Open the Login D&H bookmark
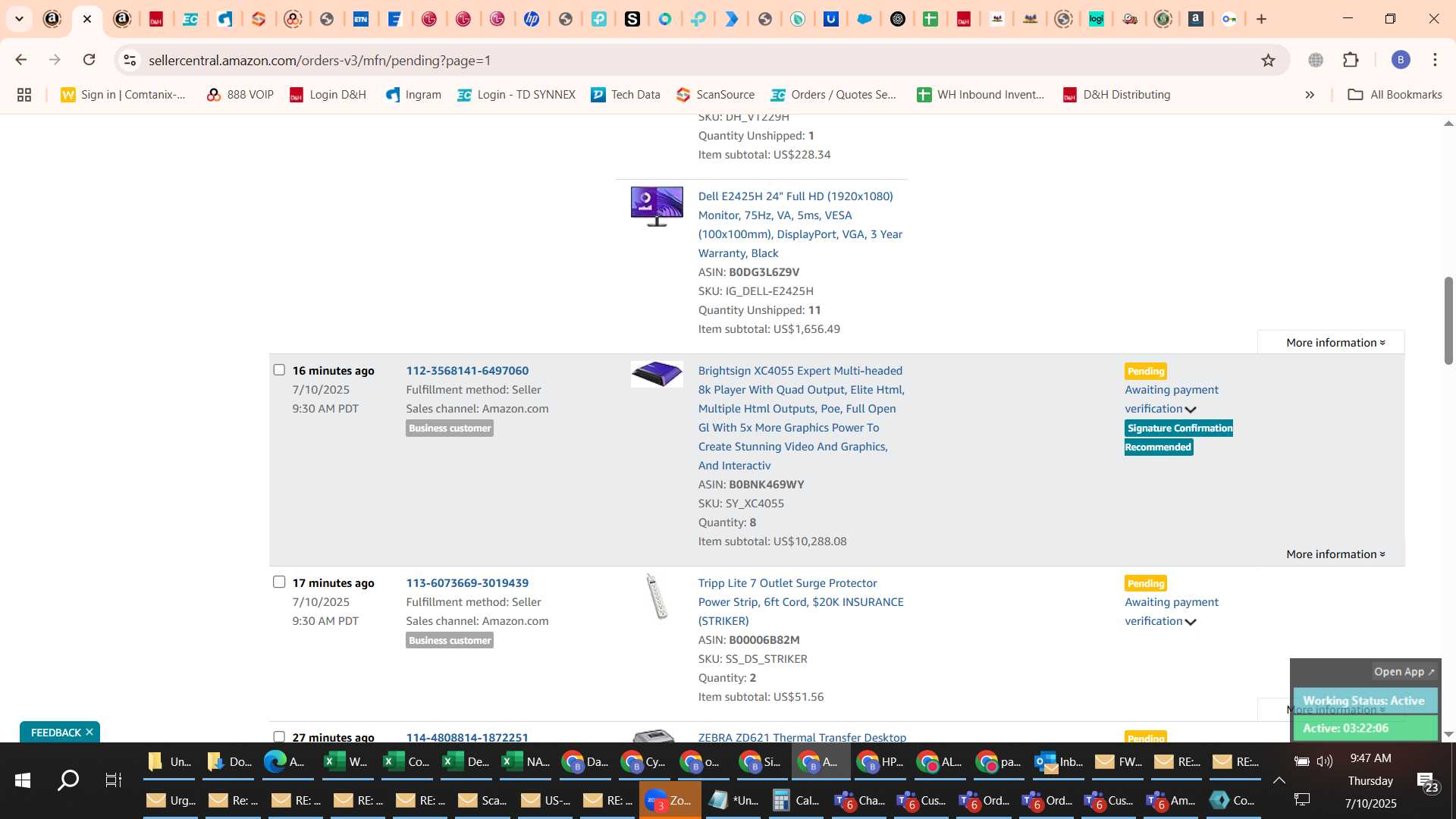 click(x=328, y=95)
